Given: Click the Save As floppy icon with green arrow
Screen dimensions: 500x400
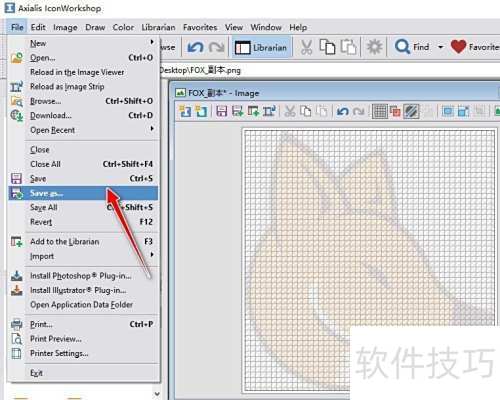Looking at the screenshot, I should tap(238, 111).
